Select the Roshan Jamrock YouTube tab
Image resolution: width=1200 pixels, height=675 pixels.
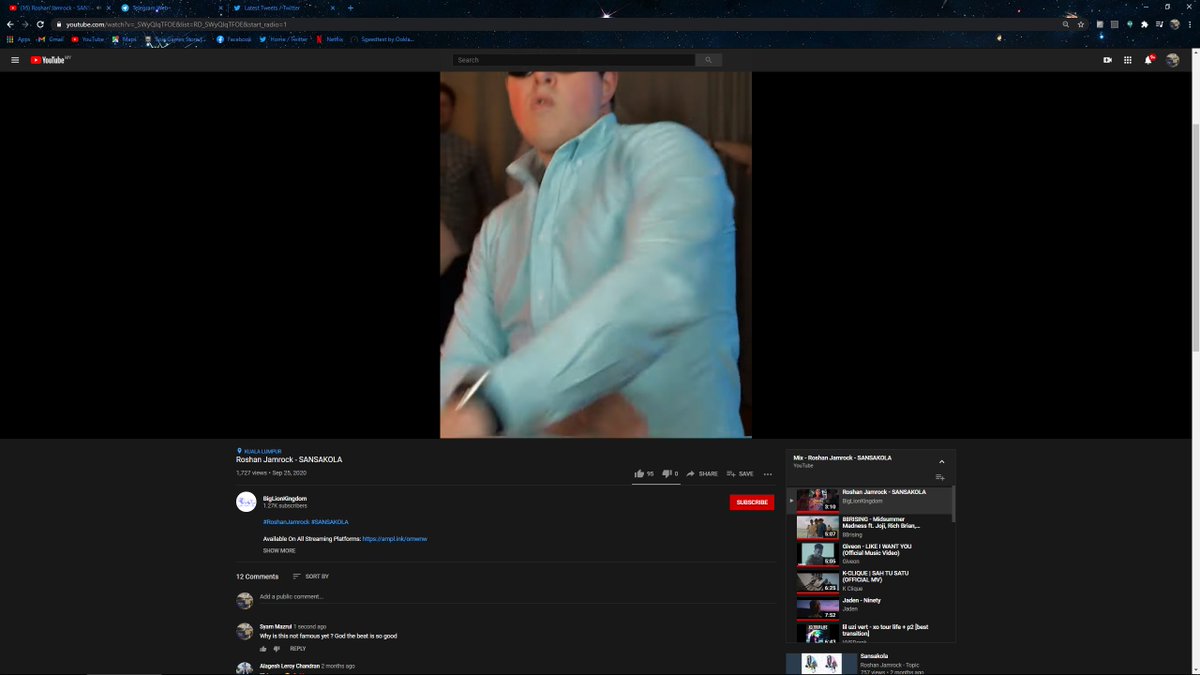click(x=59, y=8)
